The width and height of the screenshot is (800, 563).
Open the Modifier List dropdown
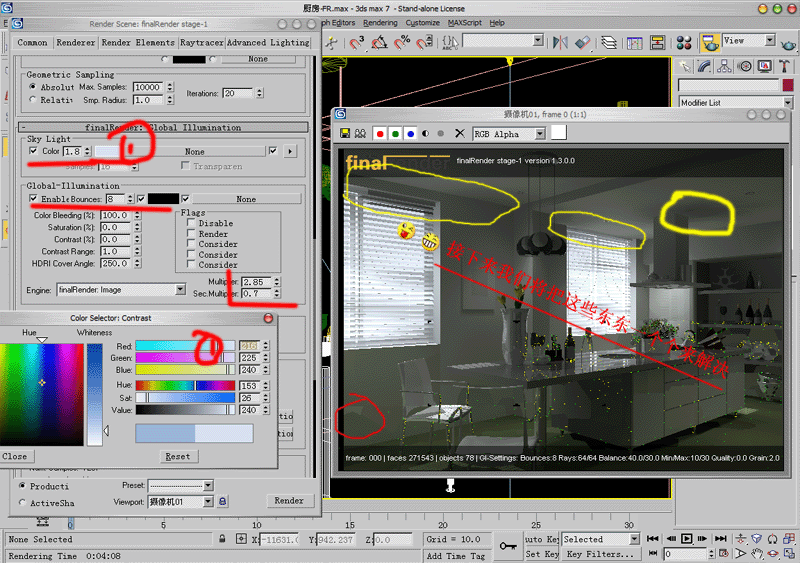tap(788, 103)
